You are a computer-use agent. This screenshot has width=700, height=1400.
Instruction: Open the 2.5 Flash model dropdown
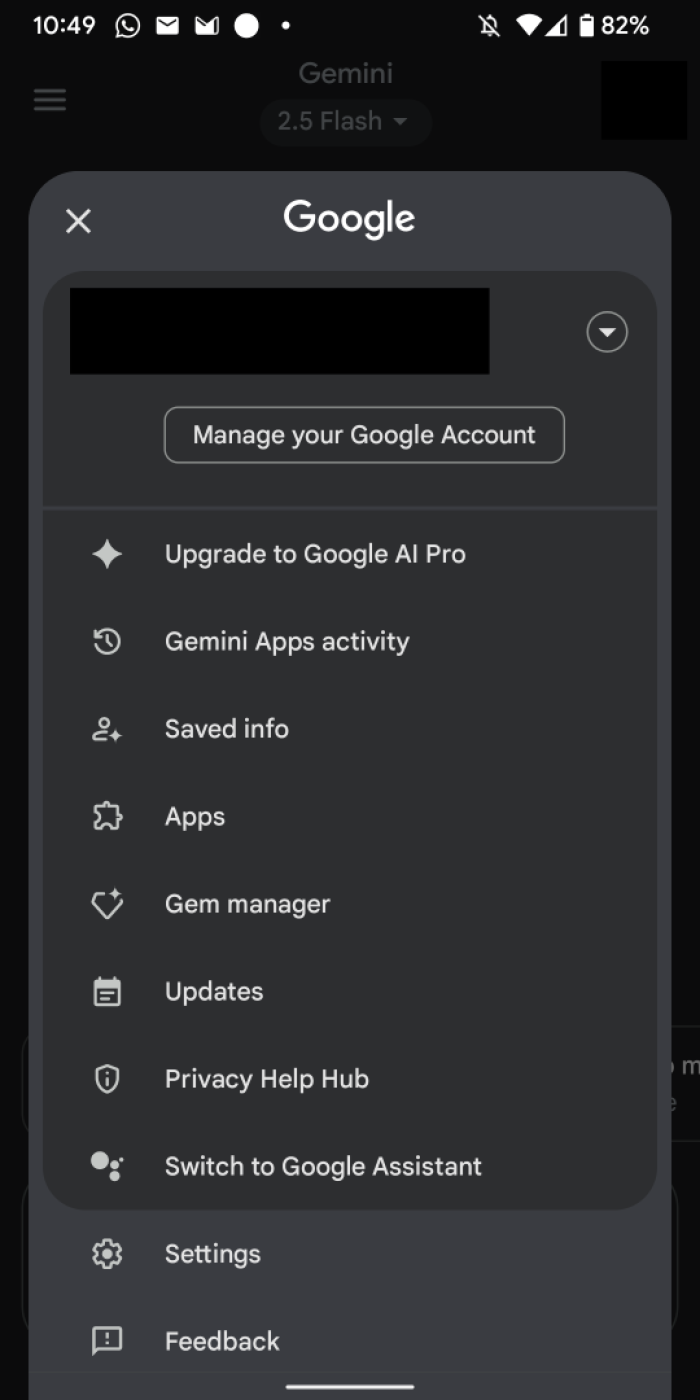pyautogui.click(x=345, y=122)
